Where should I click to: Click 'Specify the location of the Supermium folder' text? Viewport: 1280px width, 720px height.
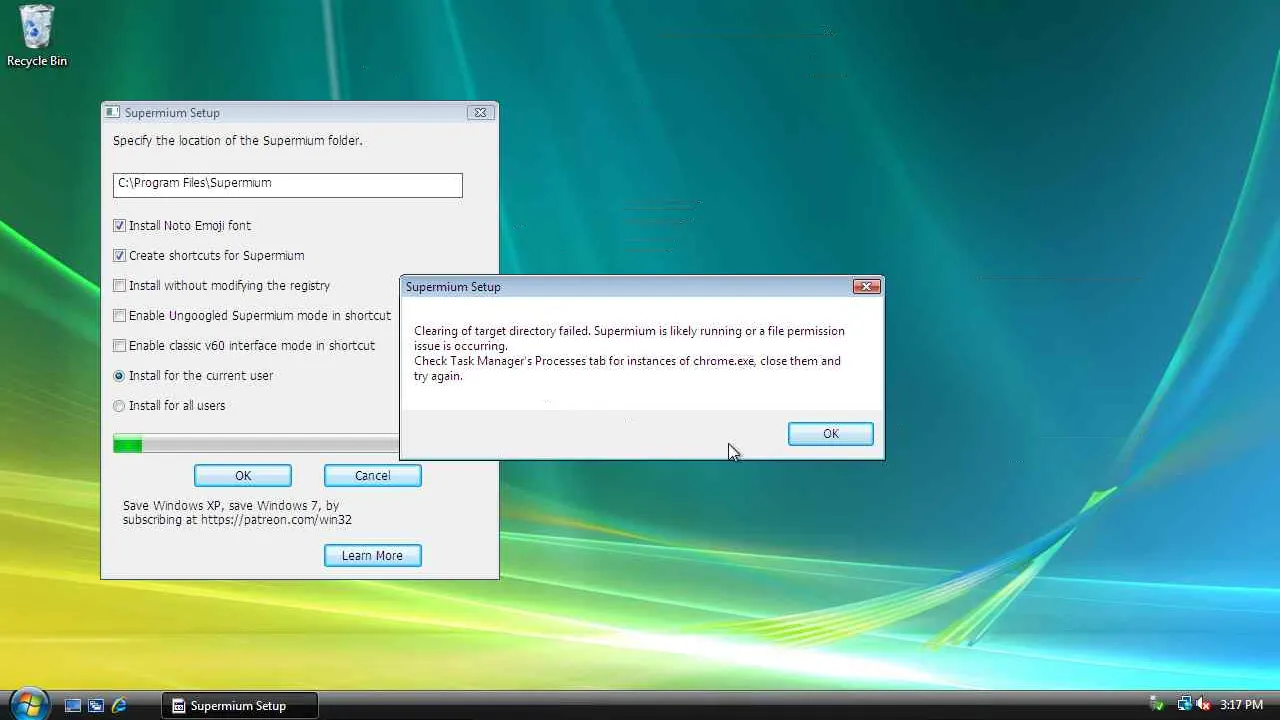click(238, 141)
